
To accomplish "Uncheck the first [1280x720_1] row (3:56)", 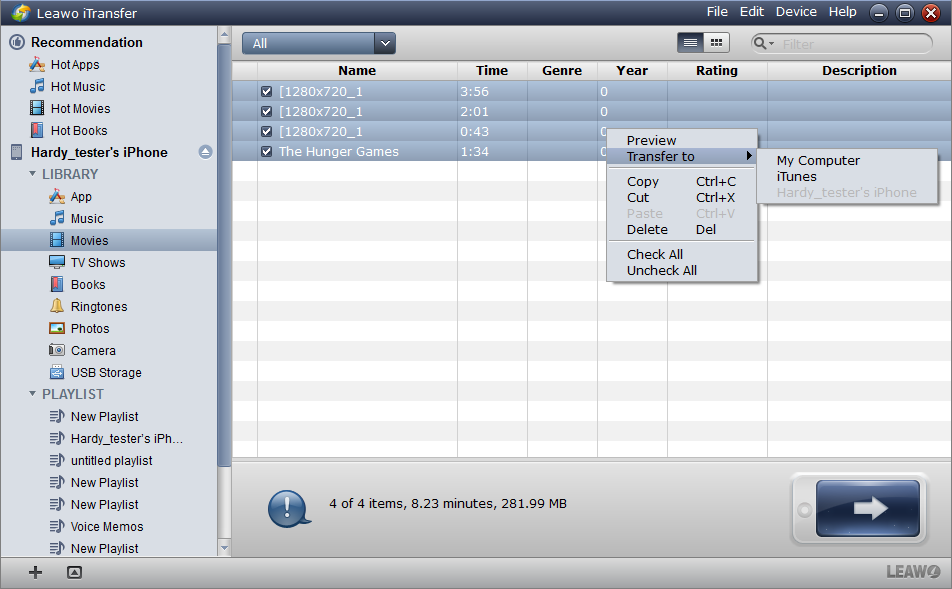I will [266, 92].
